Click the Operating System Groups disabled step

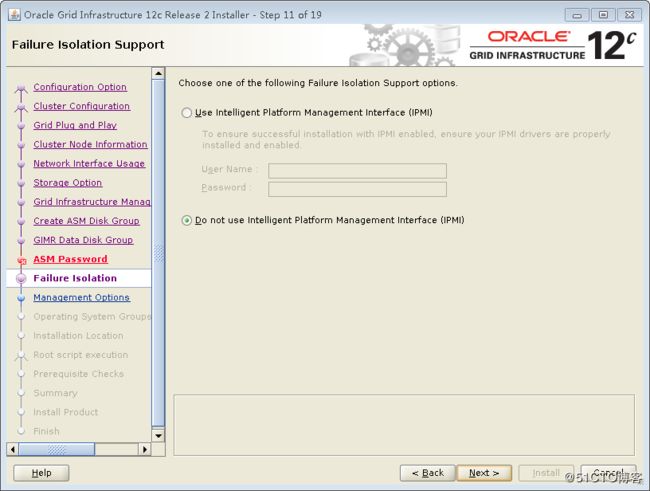(x=92, y=316)
